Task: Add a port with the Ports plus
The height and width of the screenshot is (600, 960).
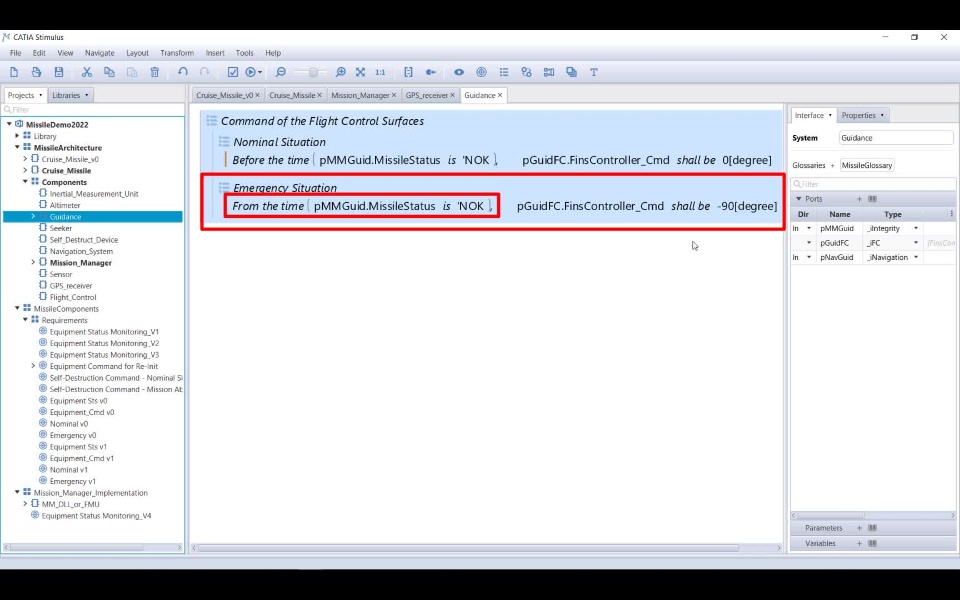Action: pyautogui.click(x=859, y=199)
